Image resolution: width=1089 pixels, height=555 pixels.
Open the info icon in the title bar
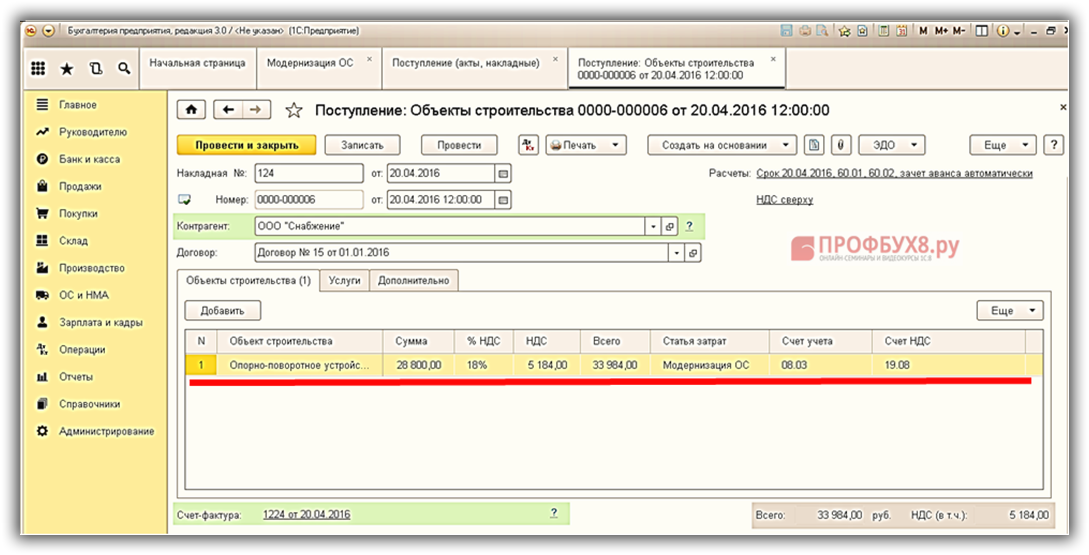pos(1003,31)
